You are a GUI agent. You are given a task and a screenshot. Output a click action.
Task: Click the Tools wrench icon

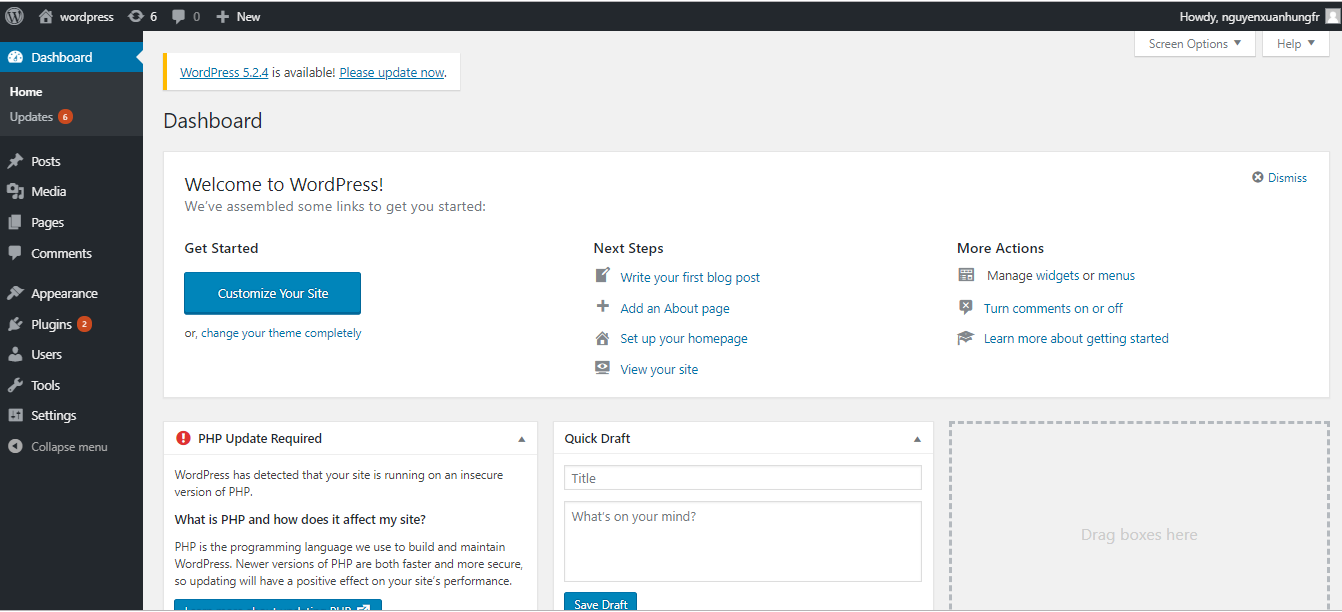tap(15, 385)
